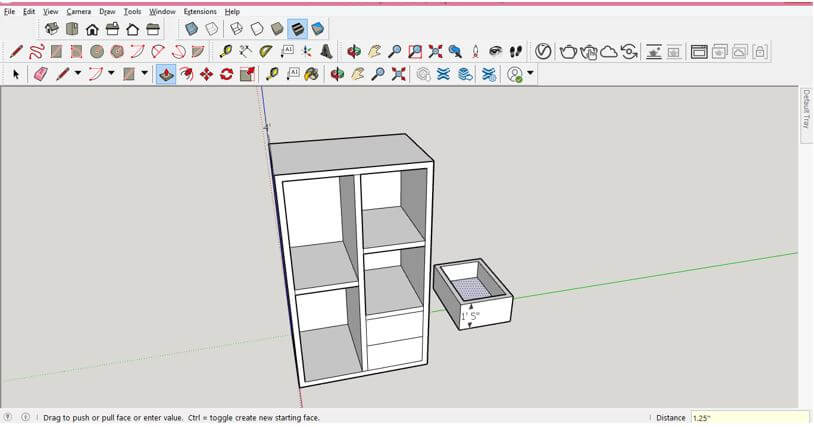The image size is (814, 427).
Task: Select the Axes tool
Action: click(x=307, y=51)
